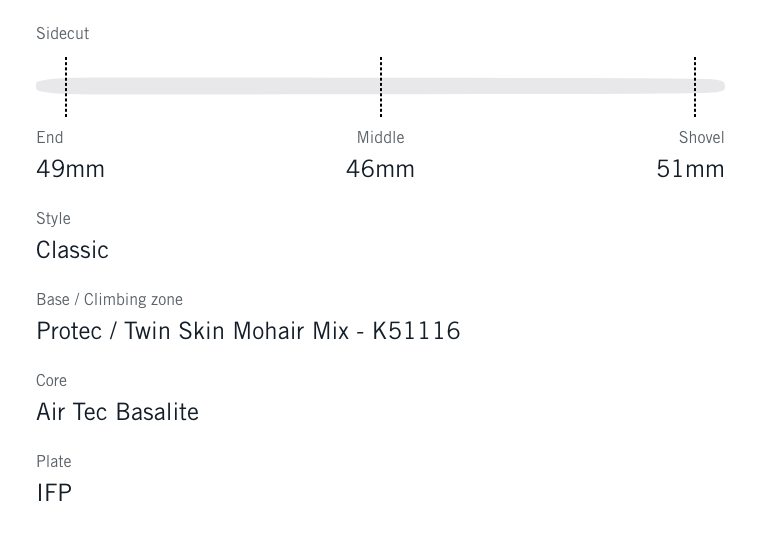Click the Style field label

pyautogui.click(x=53, y=219)
